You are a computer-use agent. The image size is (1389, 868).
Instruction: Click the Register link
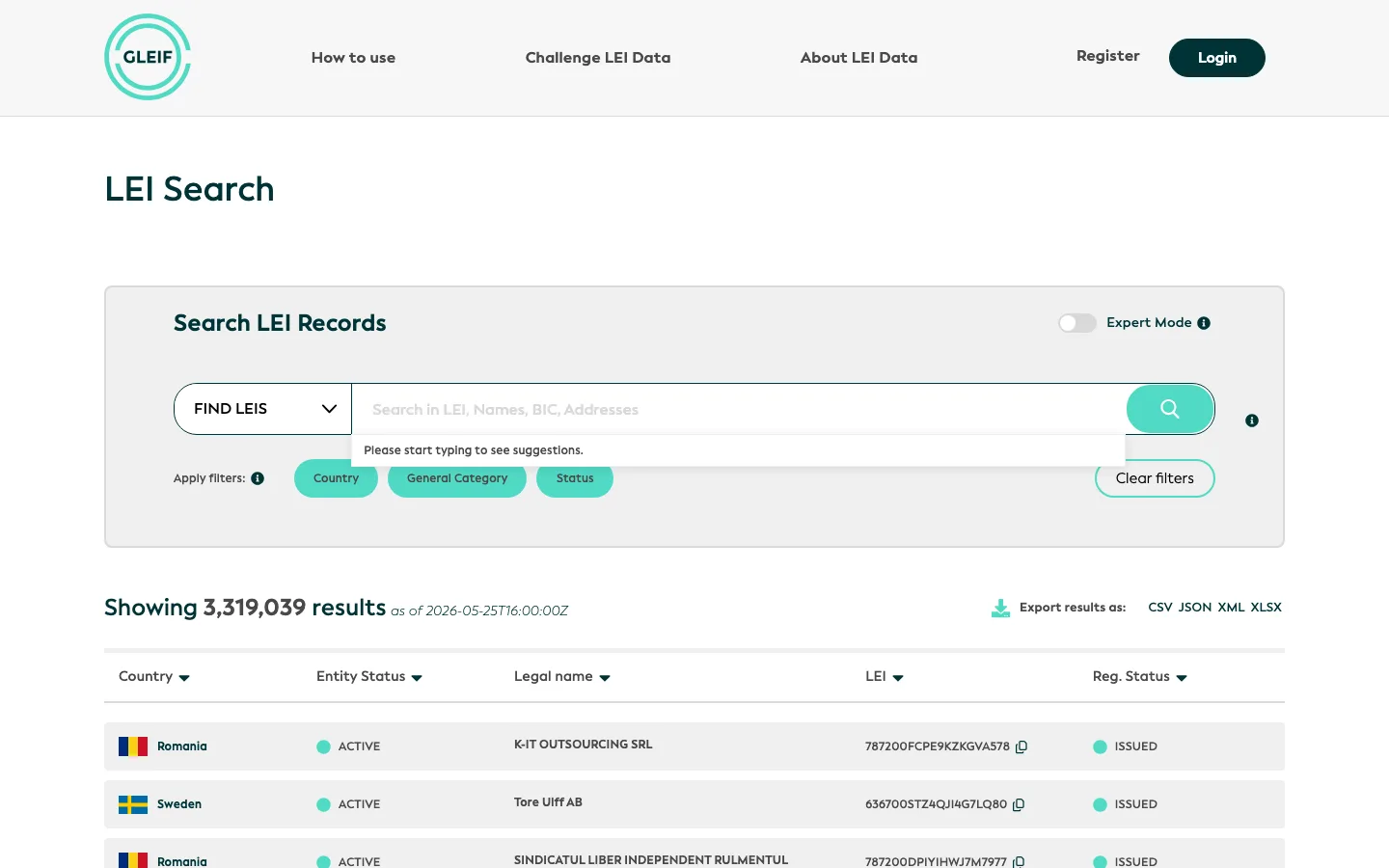1108,56
